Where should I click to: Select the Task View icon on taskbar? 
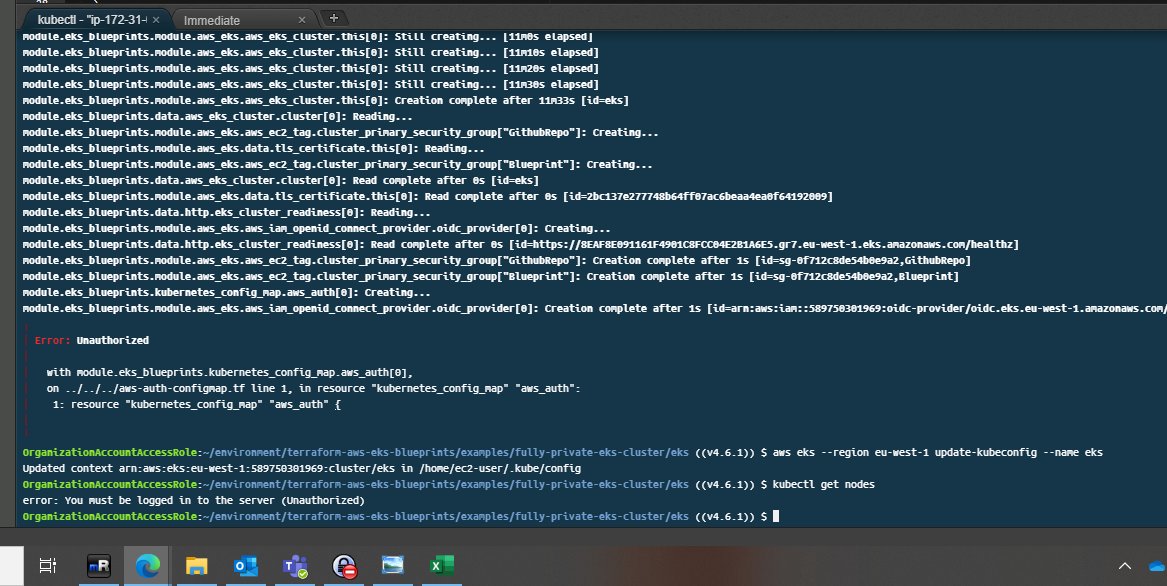[x=47, y=566]
